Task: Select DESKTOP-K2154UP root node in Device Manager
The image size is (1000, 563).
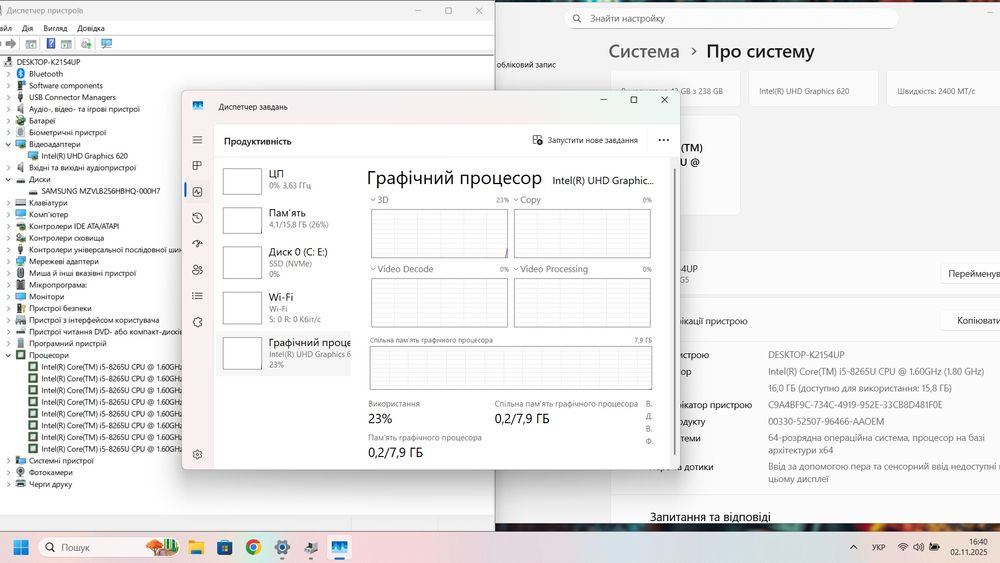Action: (48, 62)
